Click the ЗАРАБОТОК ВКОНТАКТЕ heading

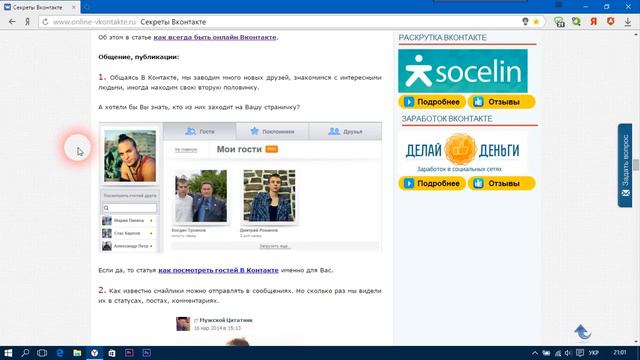(447, 119)
